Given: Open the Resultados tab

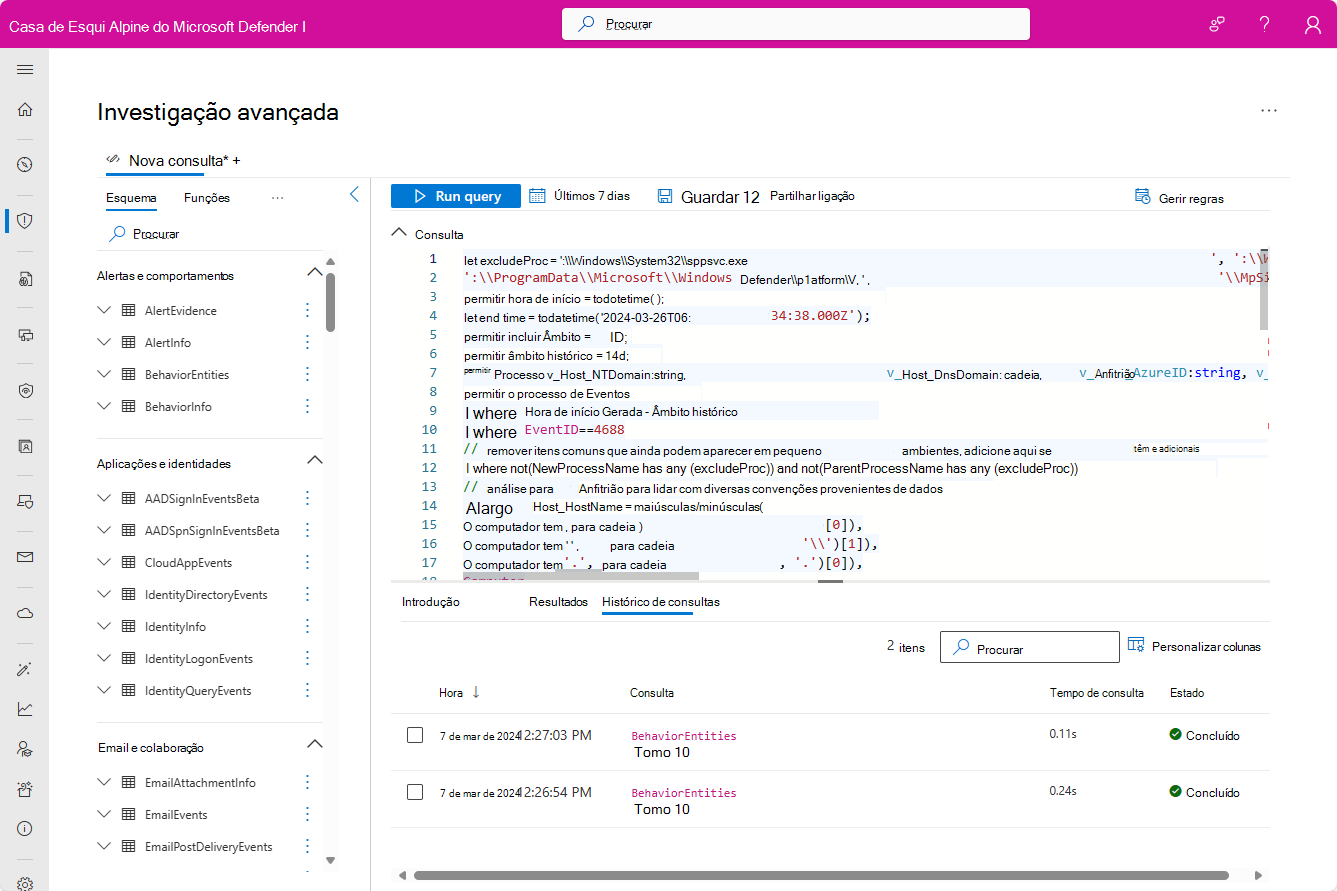Looking at the screenshot, I should 558,602.
